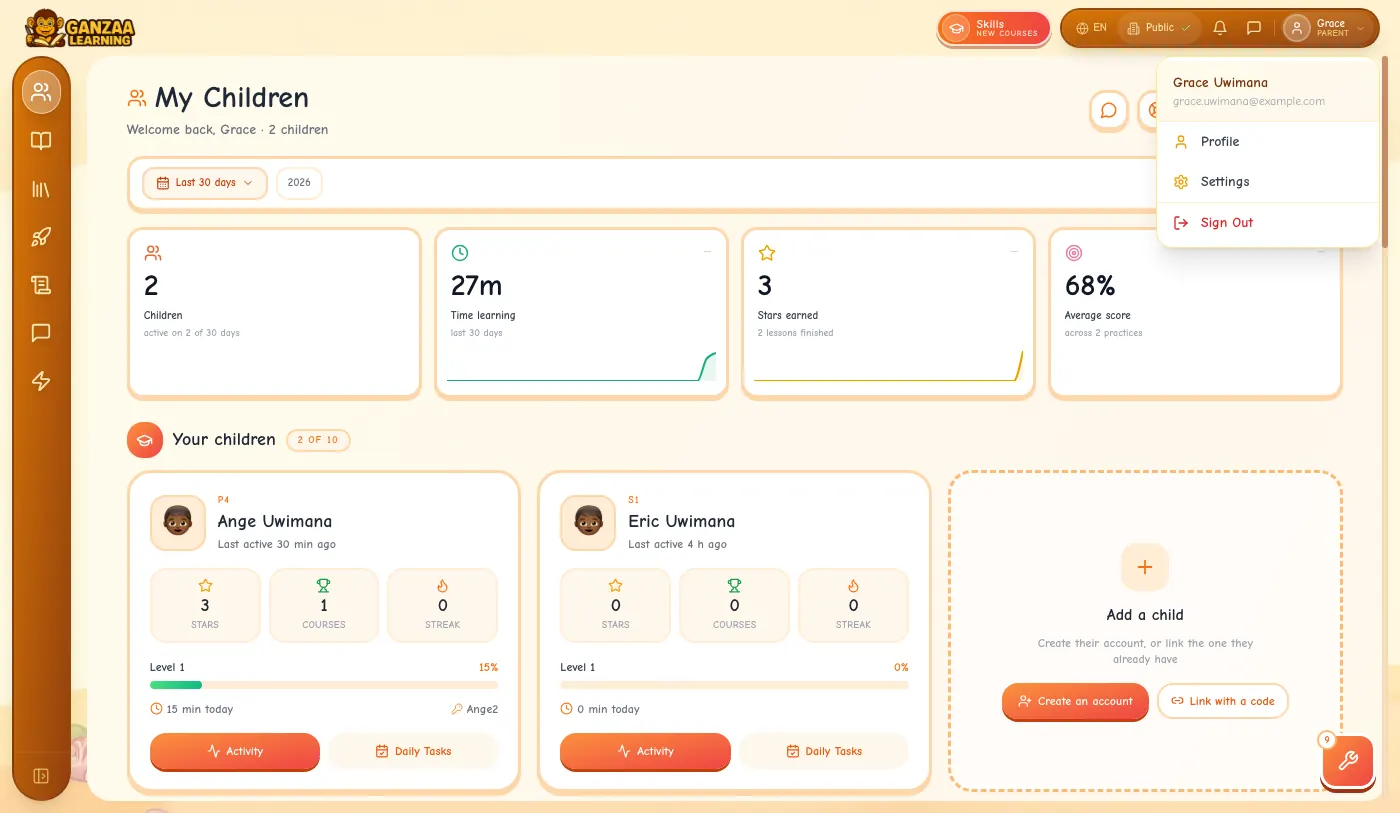
Task: Click the 2 OF 10 badge
Action: [x=318, y=440]
